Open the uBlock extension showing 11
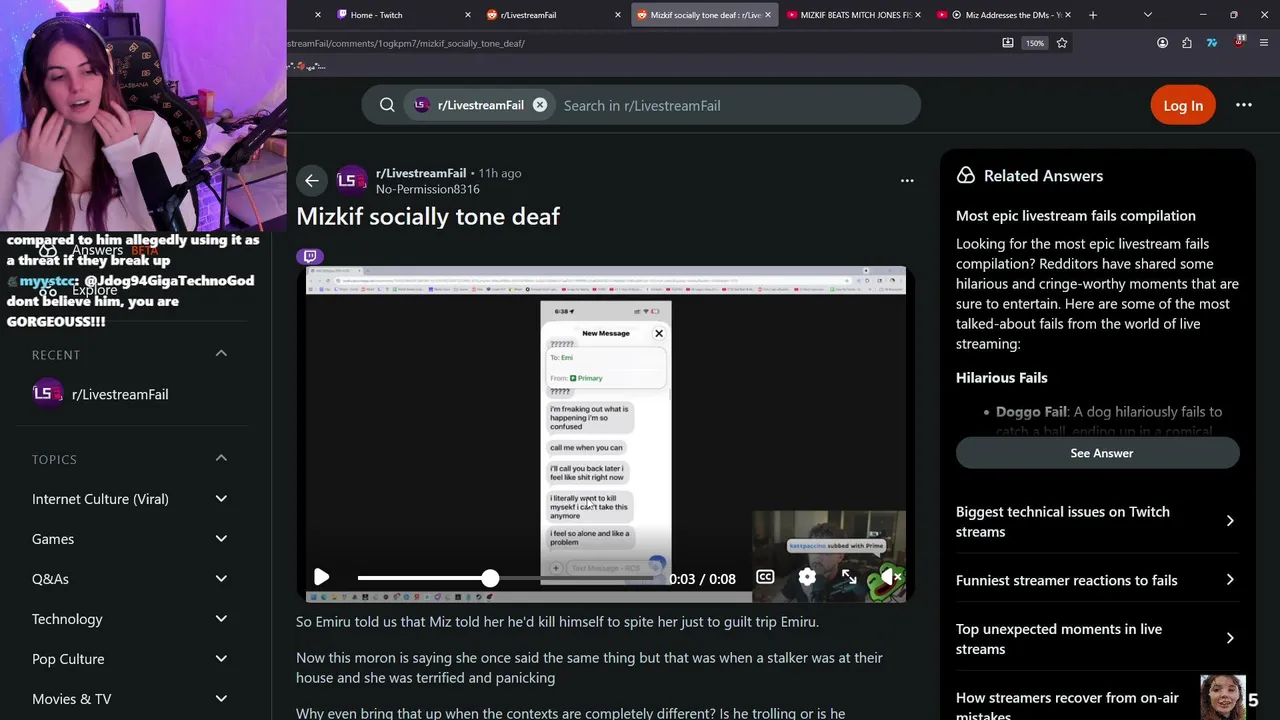Image resolution: width=1280 pixels, height=720 pixels. click(1239, 42)
